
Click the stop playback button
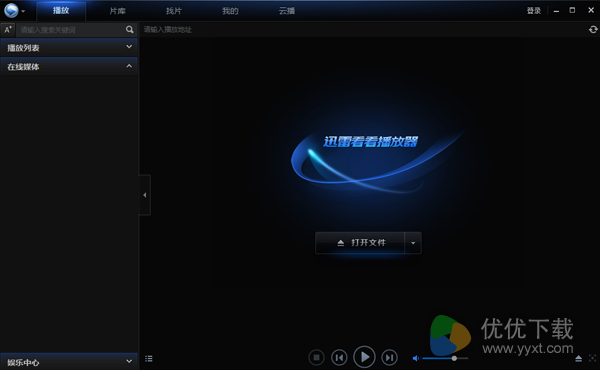pyautogui.click(x=316, y=358)
